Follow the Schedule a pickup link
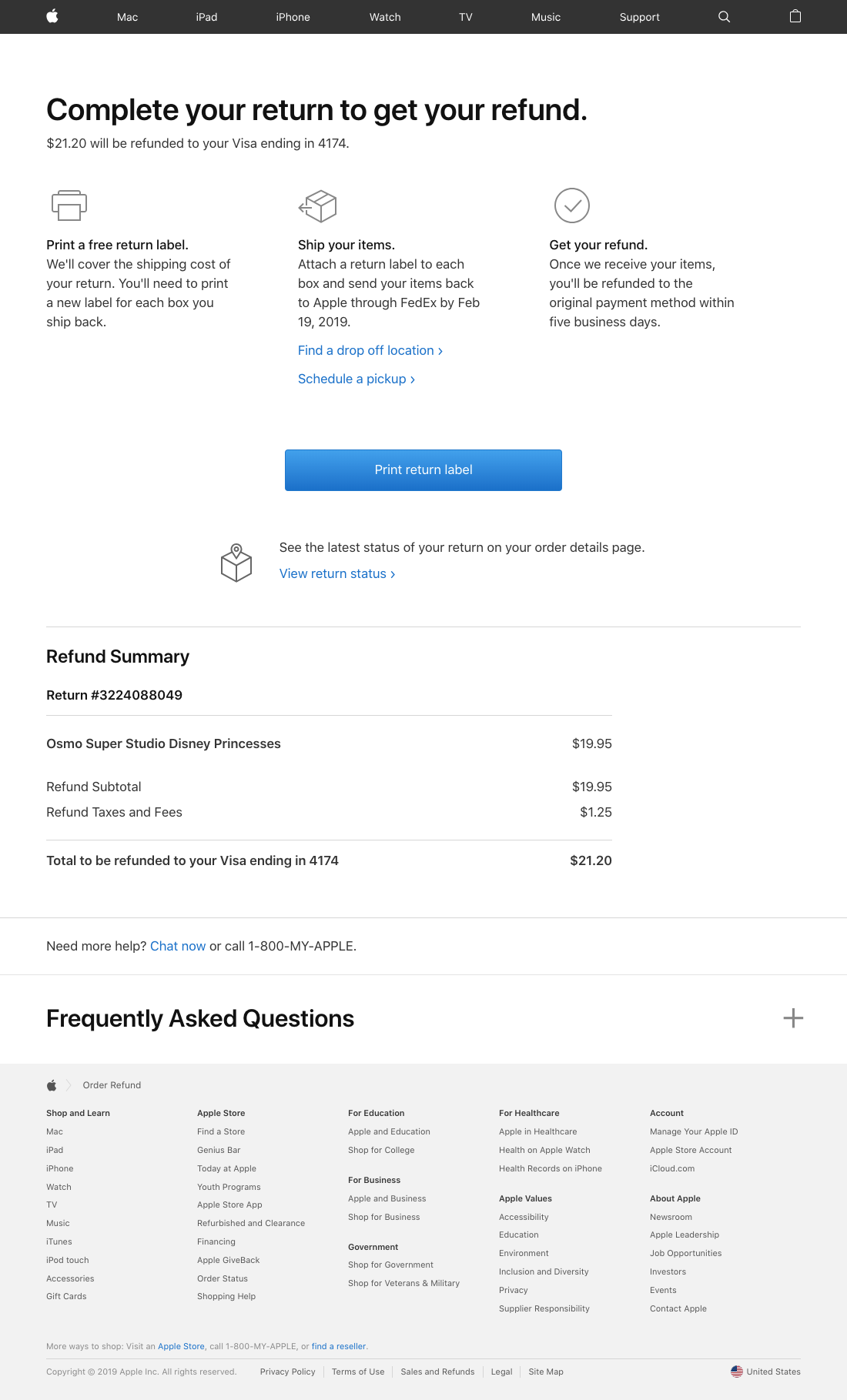 coord(356,379)
